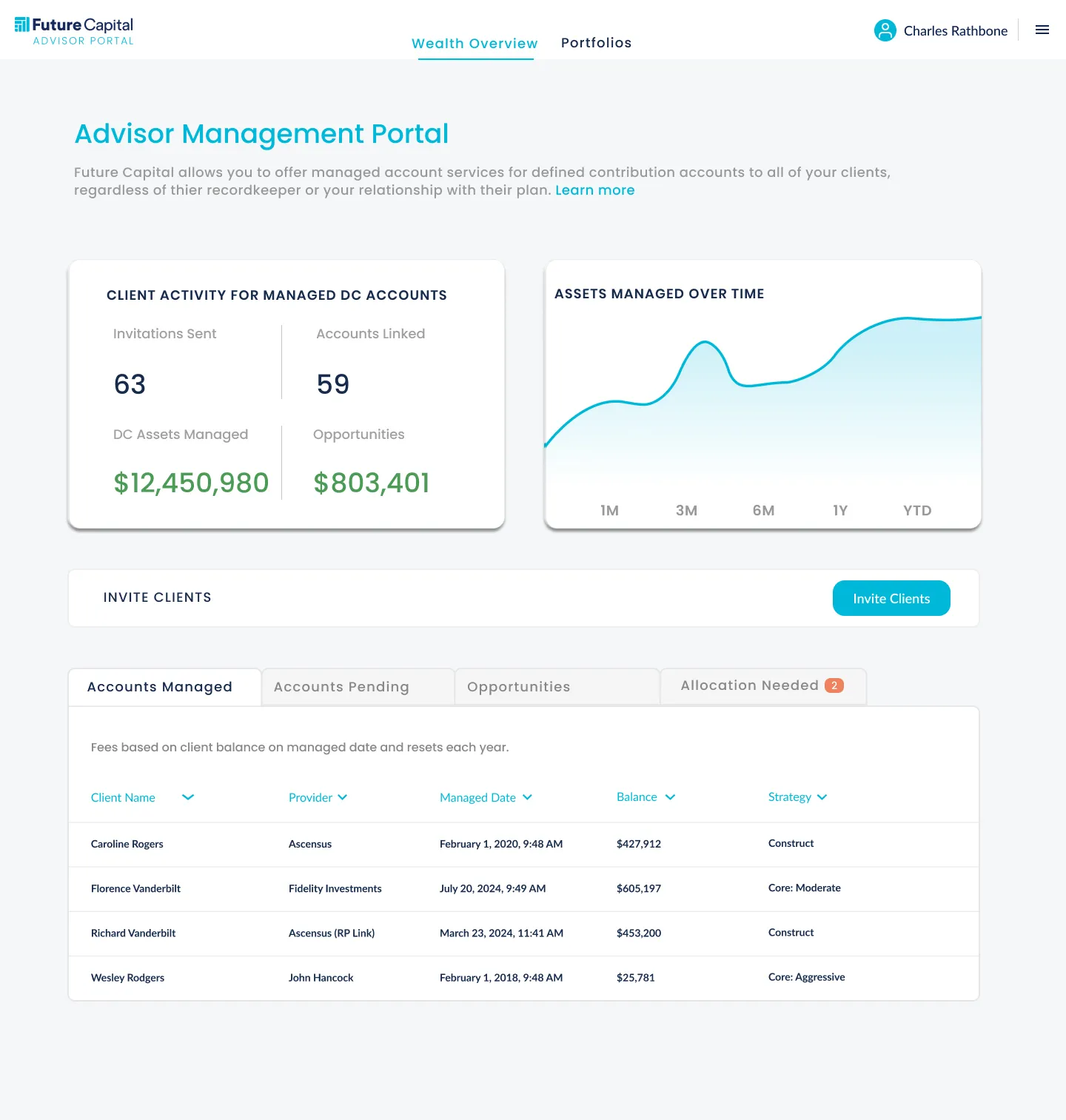This screenshot has width=1066, height=1120.
Task: Set chart range to 3M
Action: pos(687,510)
